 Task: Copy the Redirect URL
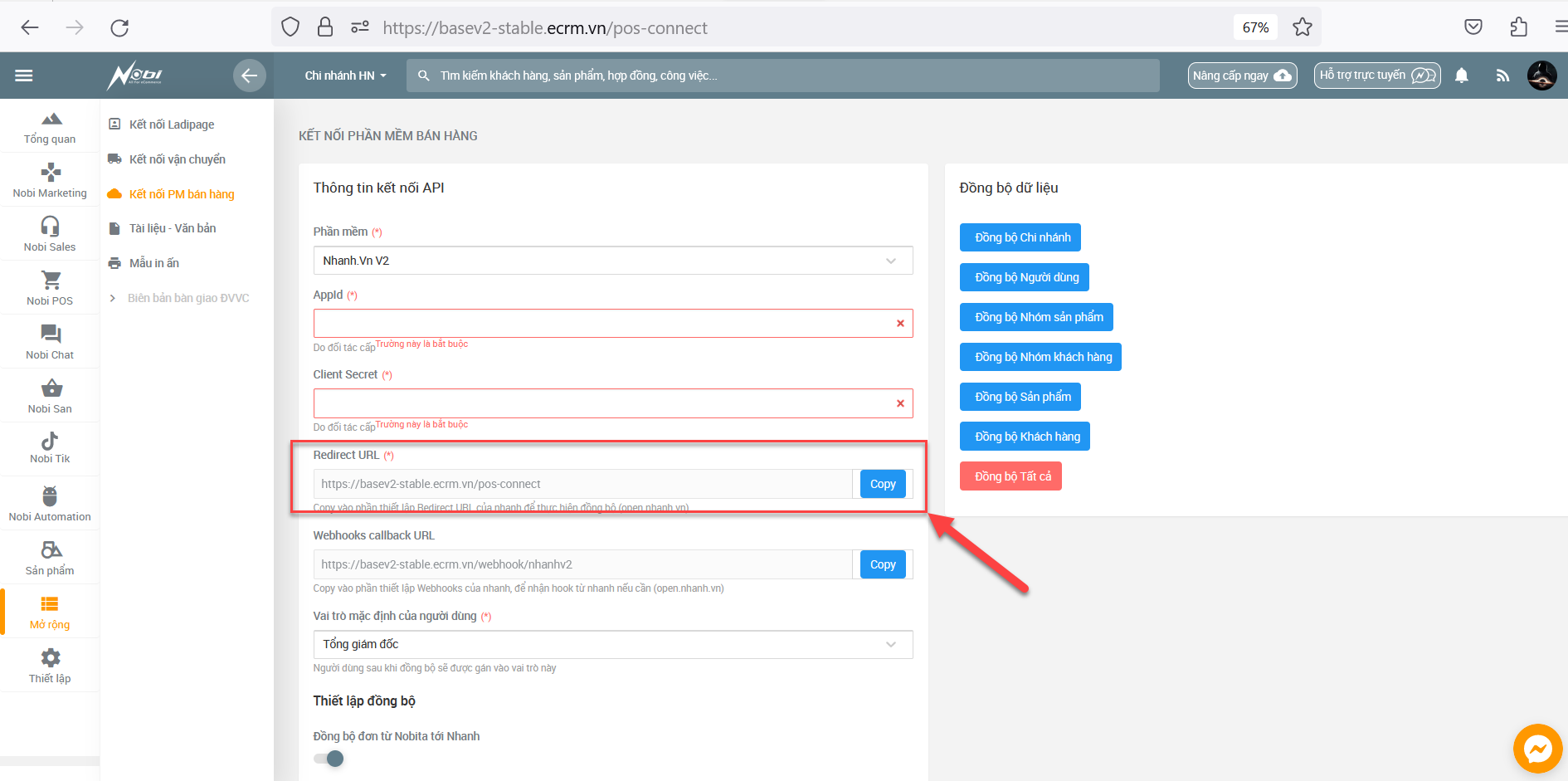882,484
